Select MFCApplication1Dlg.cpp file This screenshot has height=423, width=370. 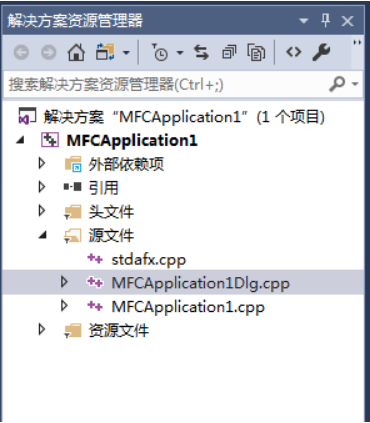click(201, 283)
